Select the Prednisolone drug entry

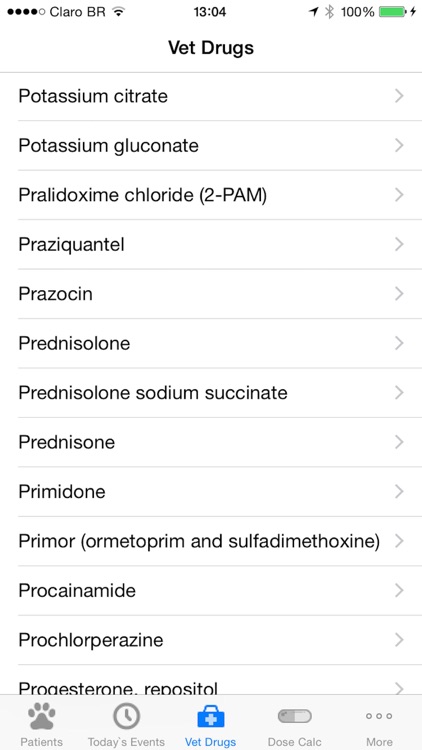tap(211, 343)
